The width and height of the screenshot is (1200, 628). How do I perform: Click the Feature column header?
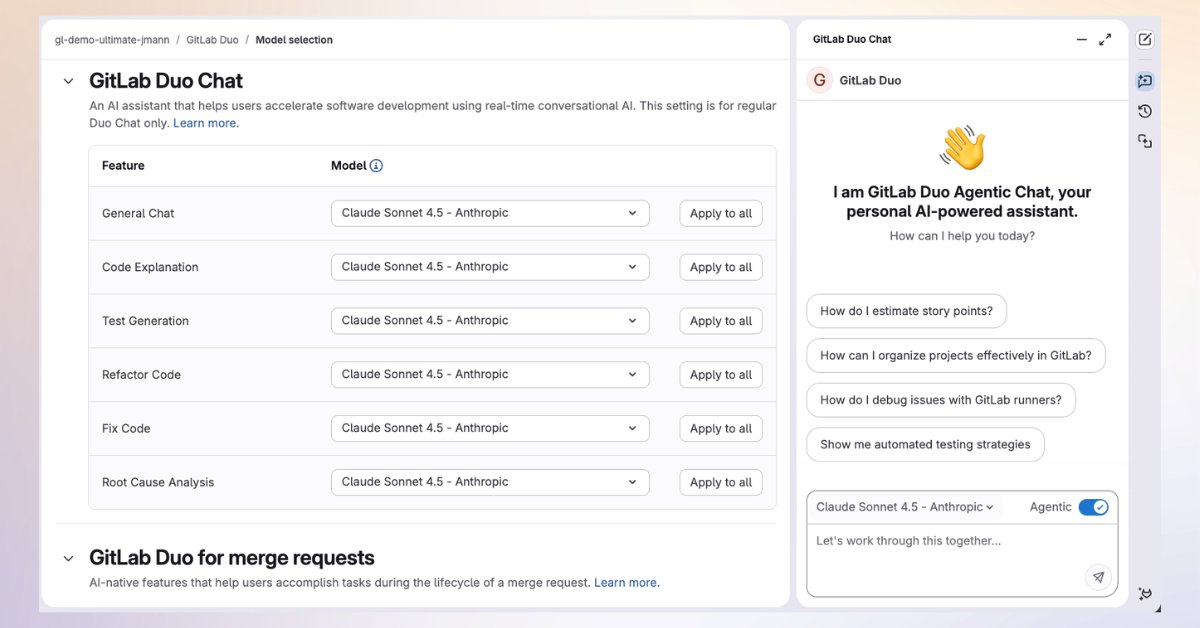point(123,166)
